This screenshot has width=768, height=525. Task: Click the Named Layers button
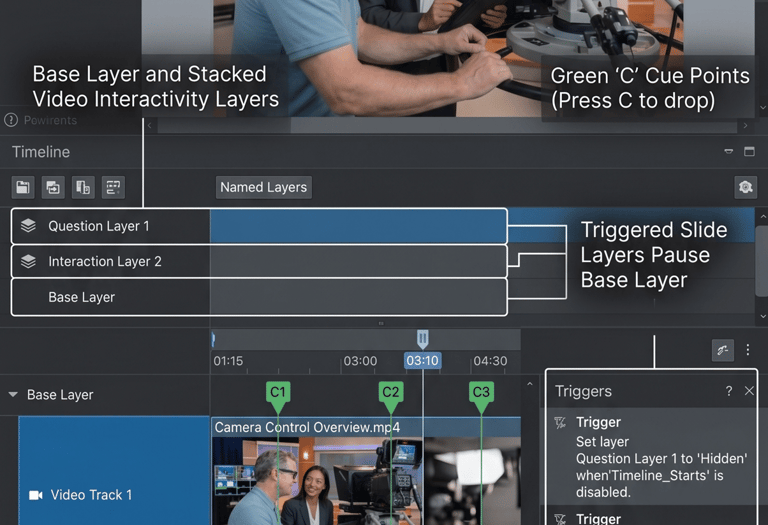(264, 187)
